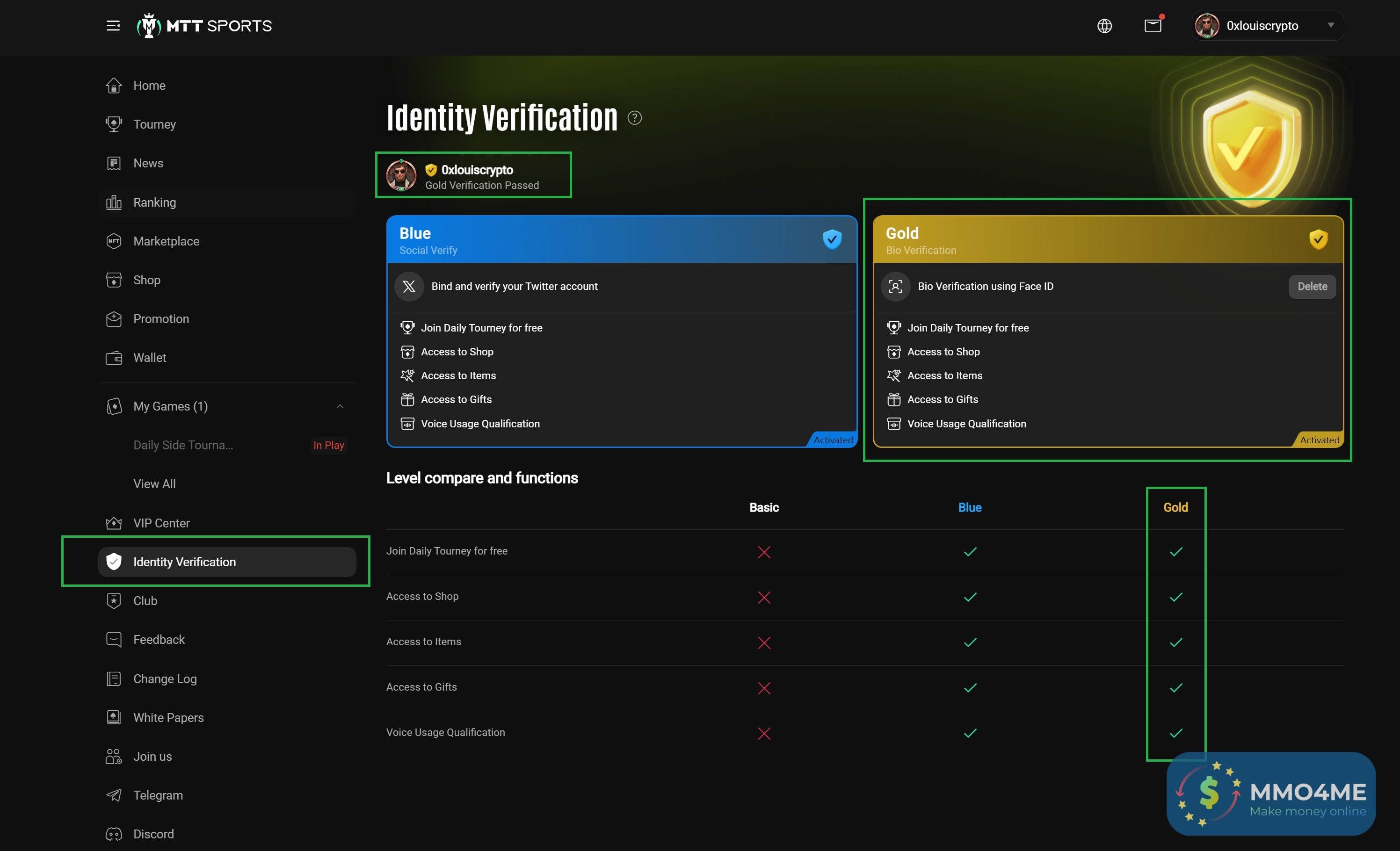
Task: Click the Basic column header
Action: click(x=764, y=507)
